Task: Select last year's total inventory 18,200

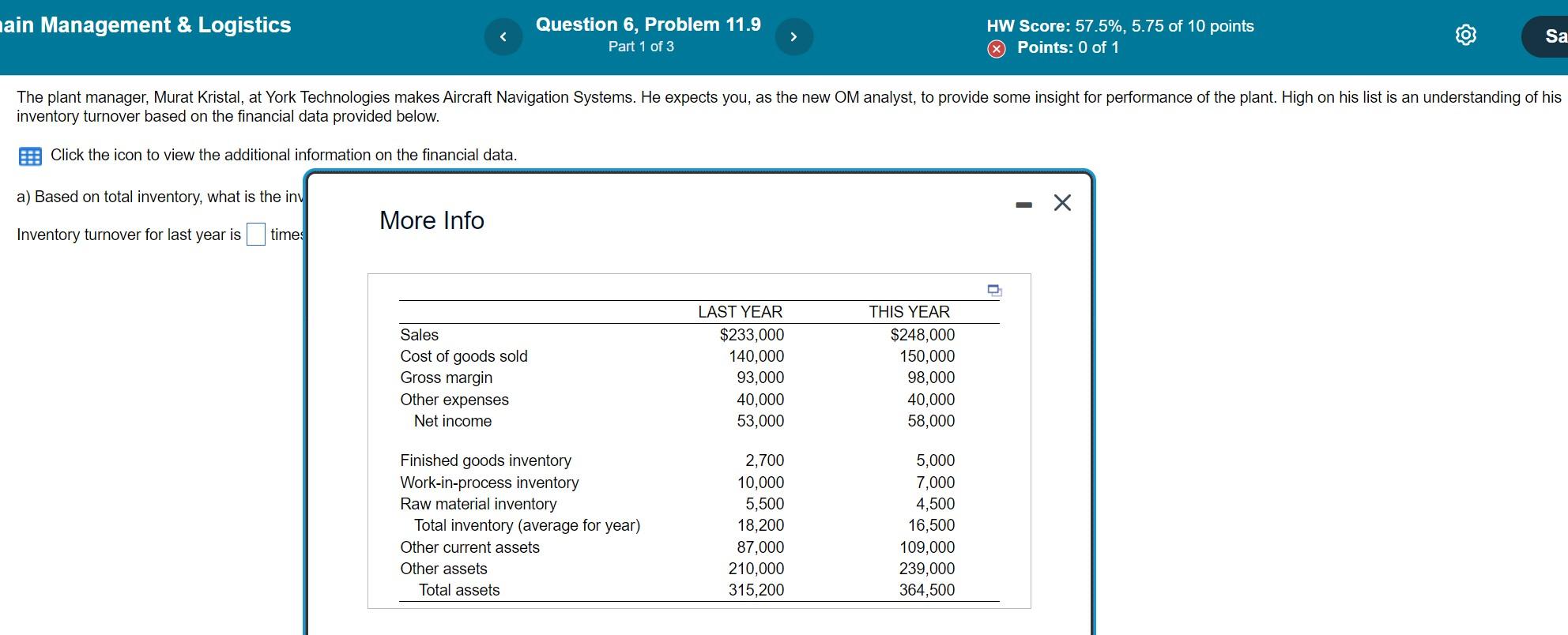Action: (x=760, y=525)
